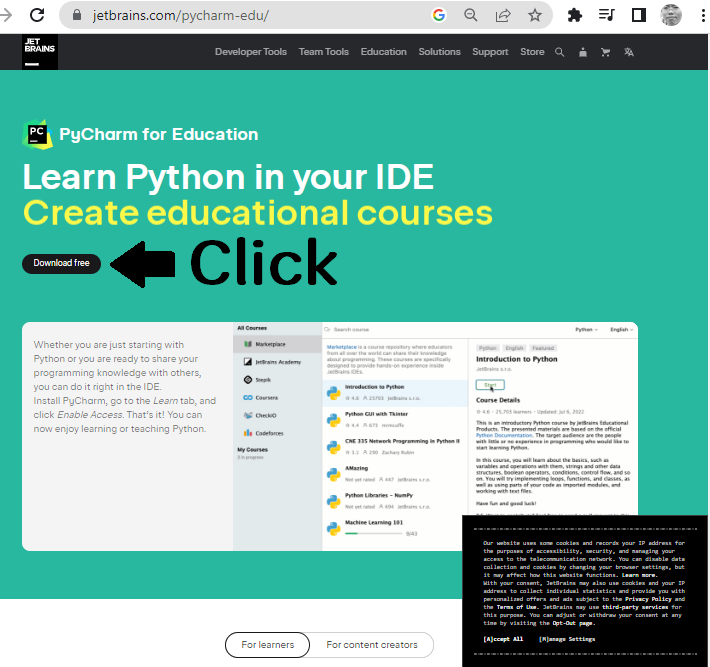710x667 pixels.
Task: Reload the page with the refresh icon
Action: (x=37, y=15)
